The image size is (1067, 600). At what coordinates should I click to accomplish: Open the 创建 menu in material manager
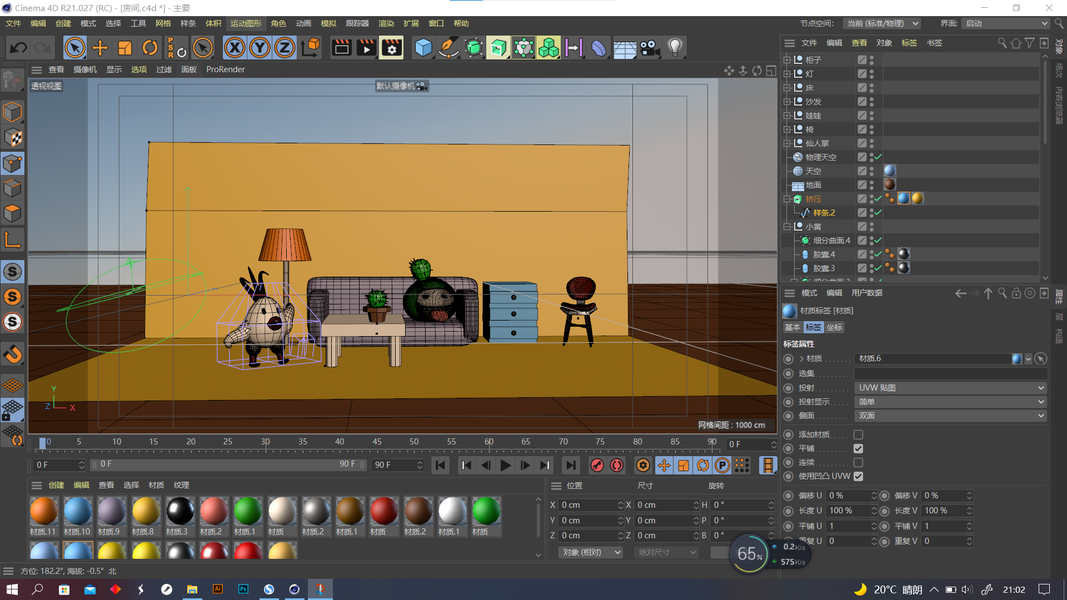(x=56, y=485)
